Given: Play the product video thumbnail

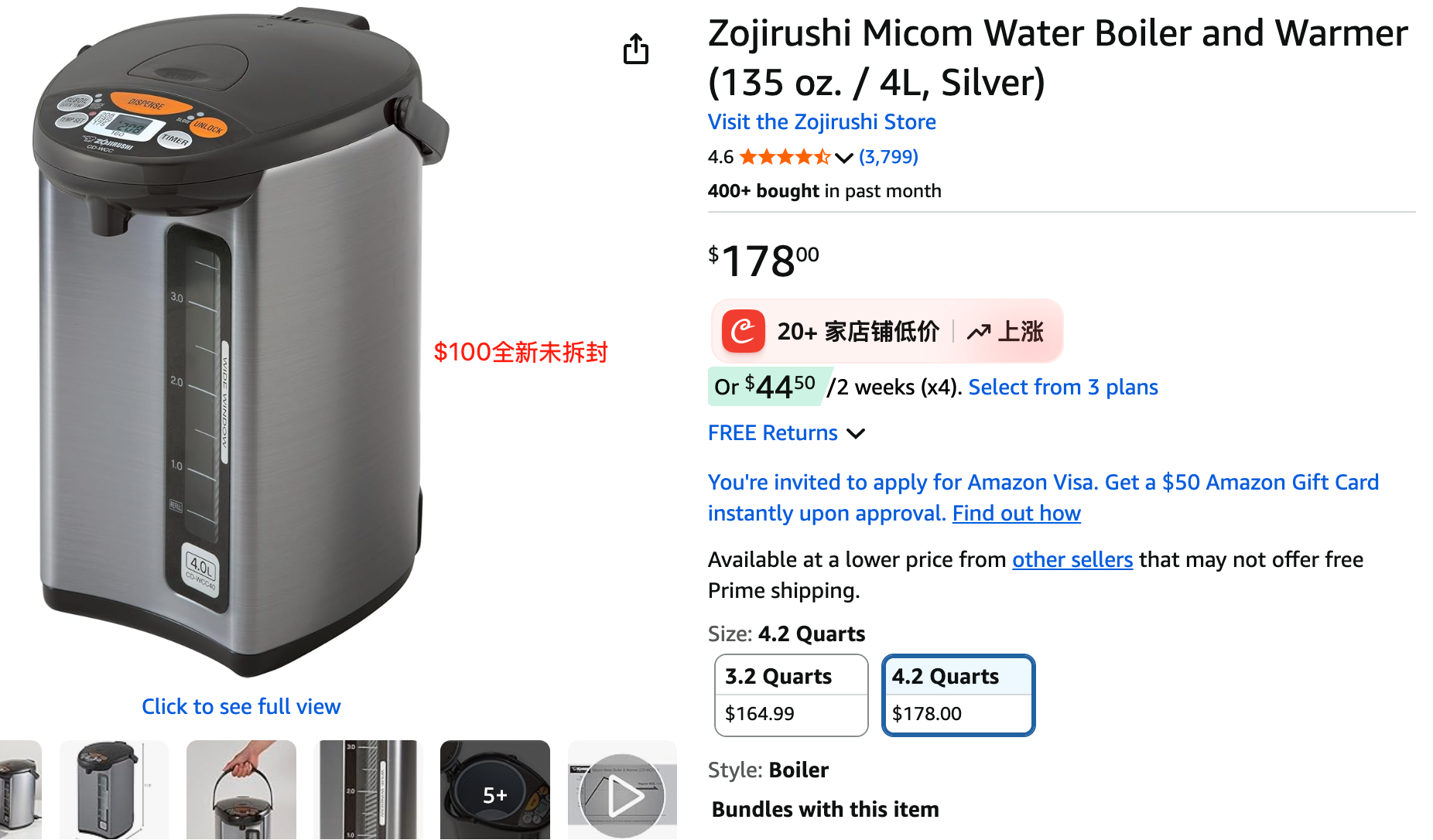Looking at the screenshot, I should [622, 792].
